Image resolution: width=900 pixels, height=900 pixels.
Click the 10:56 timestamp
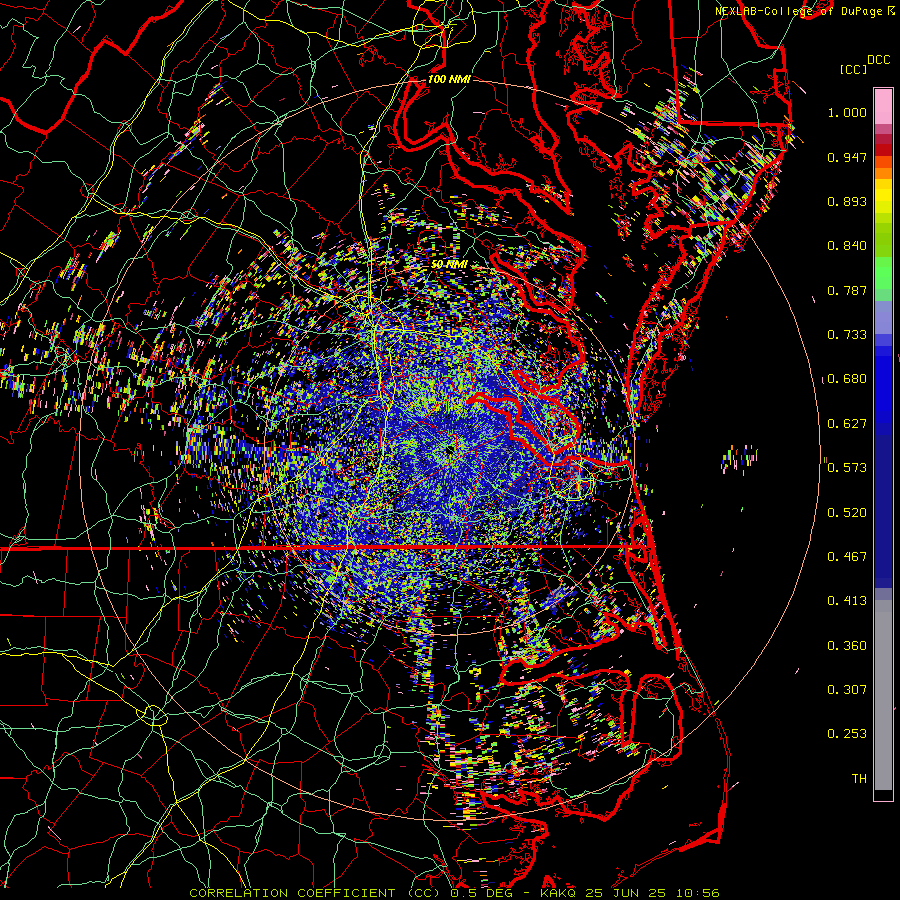pyautogui.click(x=697, y=893)
